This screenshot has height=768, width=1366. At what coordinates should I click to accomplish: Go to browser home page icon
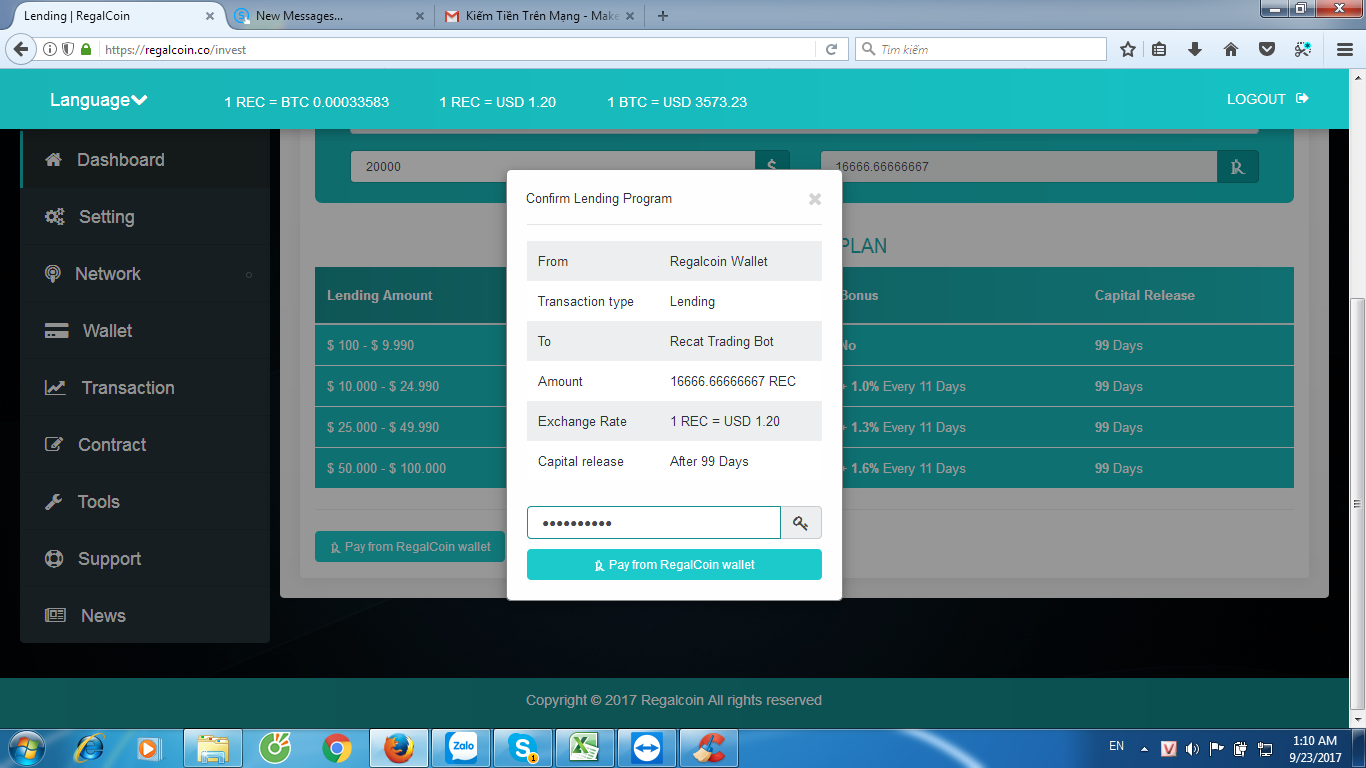point(1231,49)
